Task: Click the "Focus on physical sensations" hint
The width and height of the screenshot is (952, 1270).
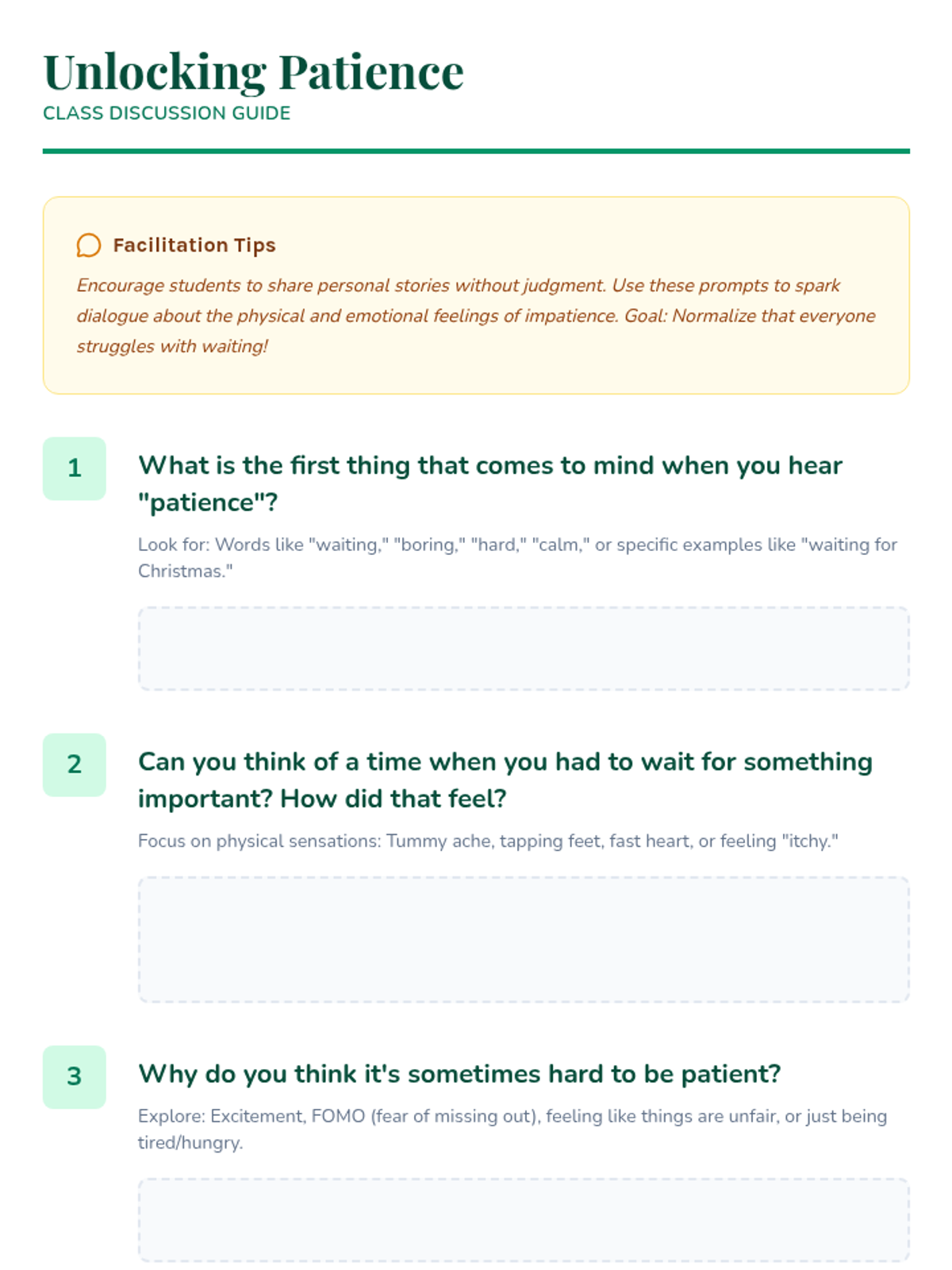Action: pyautogui.click(x=488, y=841)
